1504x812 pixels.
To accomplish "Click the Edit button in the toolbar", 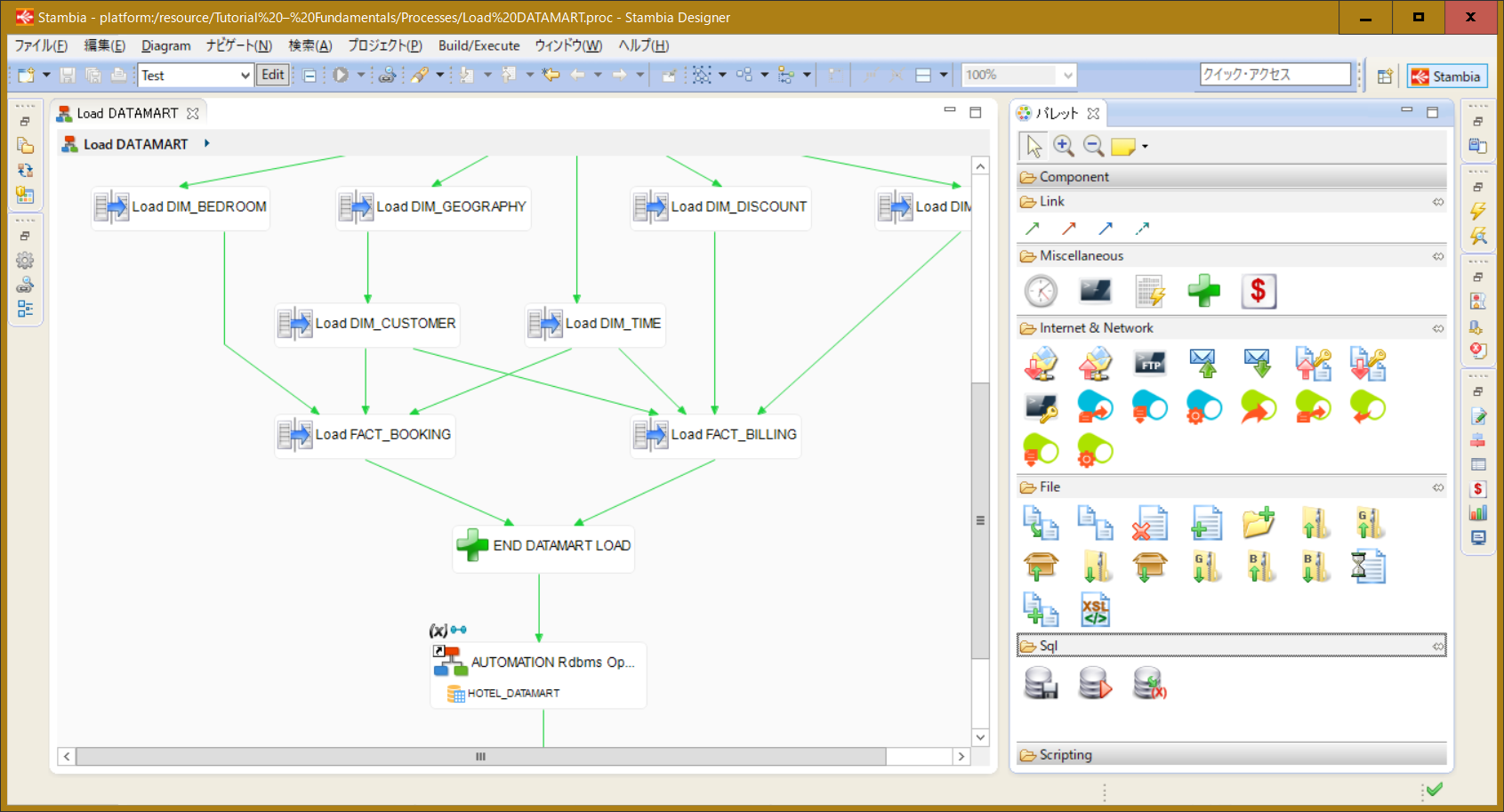I will tap(273, 76).
